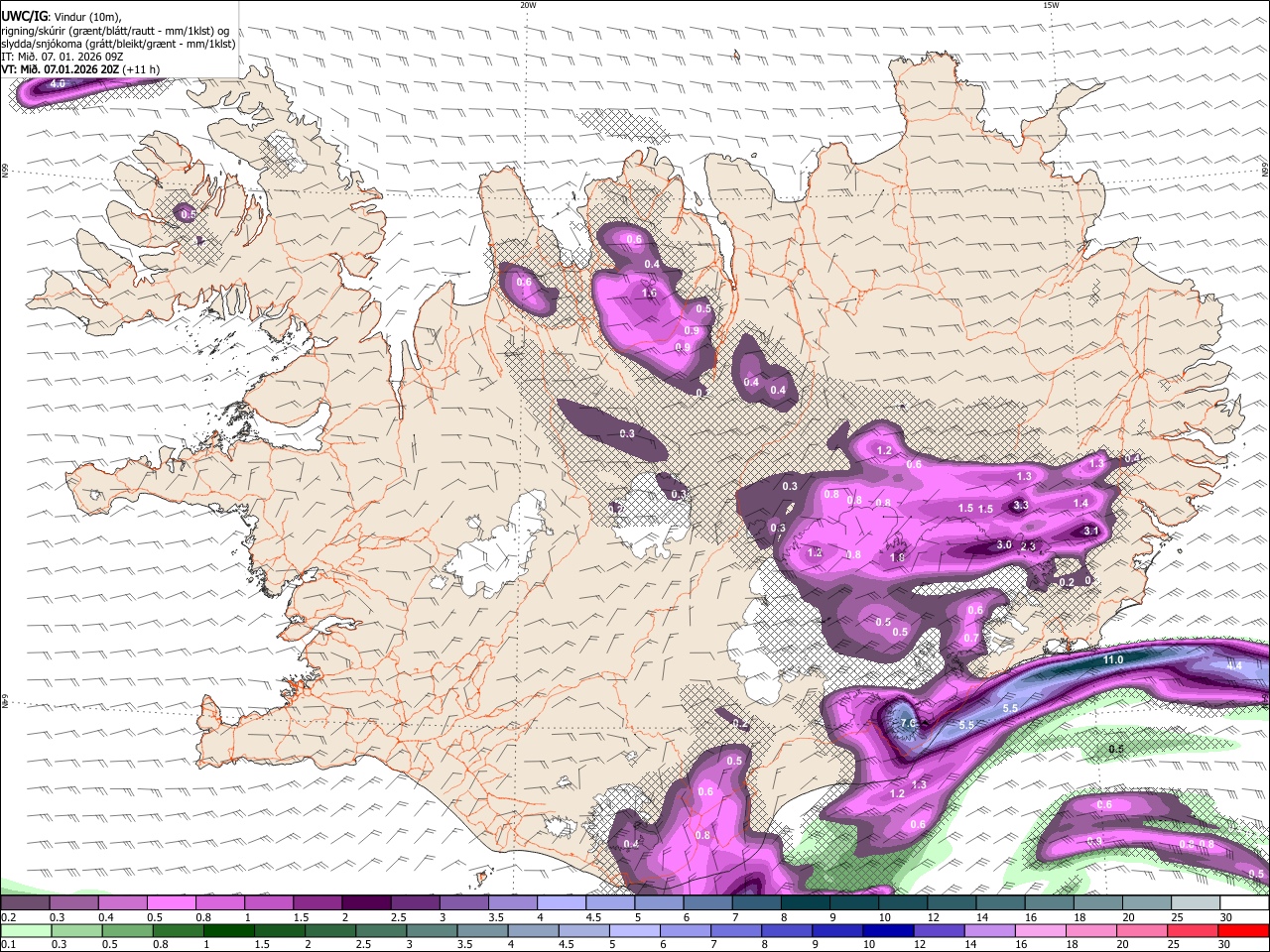Viewport: 1270px width, 952px height.
Task: Click the '3.3' precipitation value on the map
Action: tap(1021, 506)
